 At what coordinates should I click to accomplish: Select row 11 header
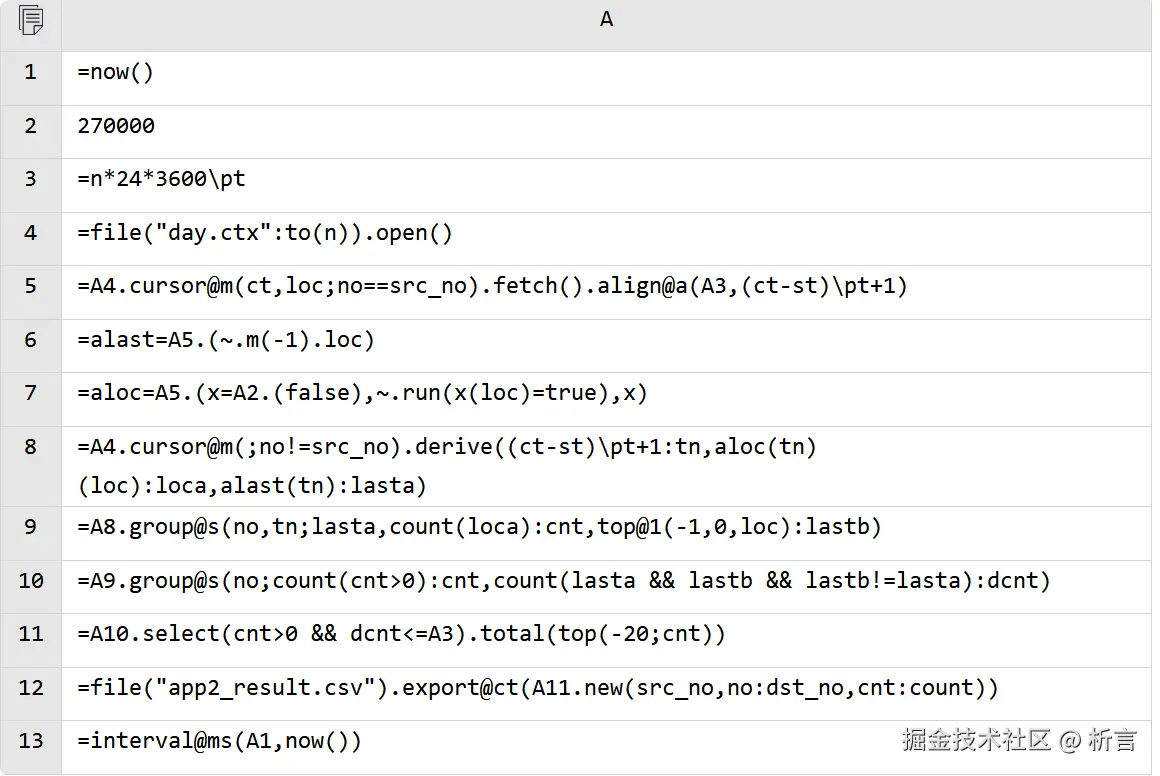pos(31,634)
